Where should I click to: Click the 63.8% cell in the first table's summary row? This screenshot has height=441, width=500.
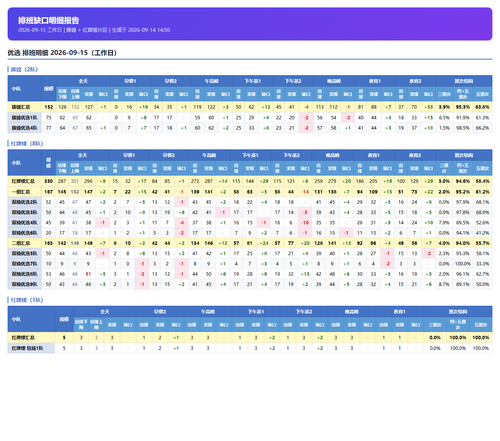click(482, 107)
